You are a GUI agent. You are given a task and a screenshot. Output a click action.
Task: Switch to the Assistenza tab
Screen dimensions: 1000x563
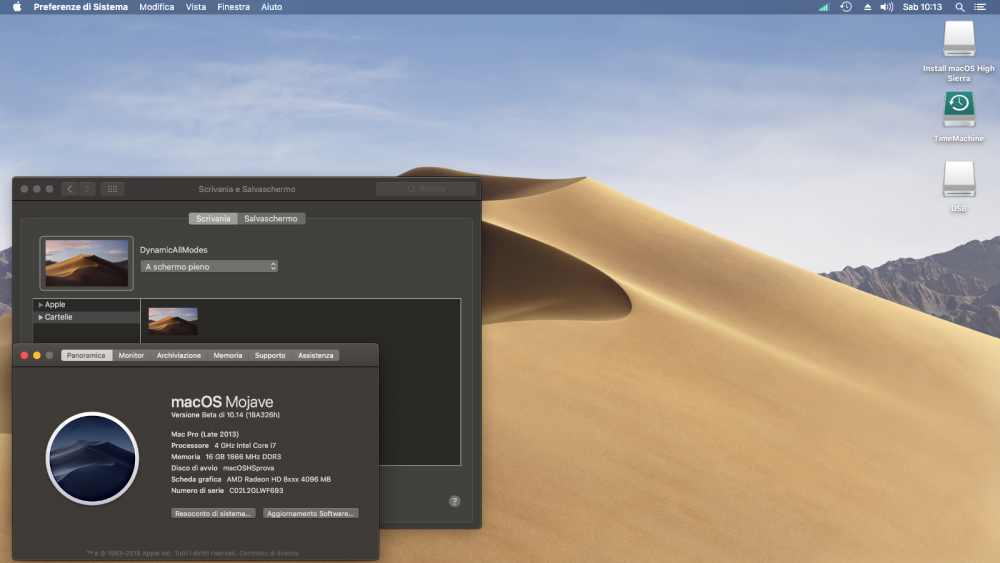[x=316, y=355]
